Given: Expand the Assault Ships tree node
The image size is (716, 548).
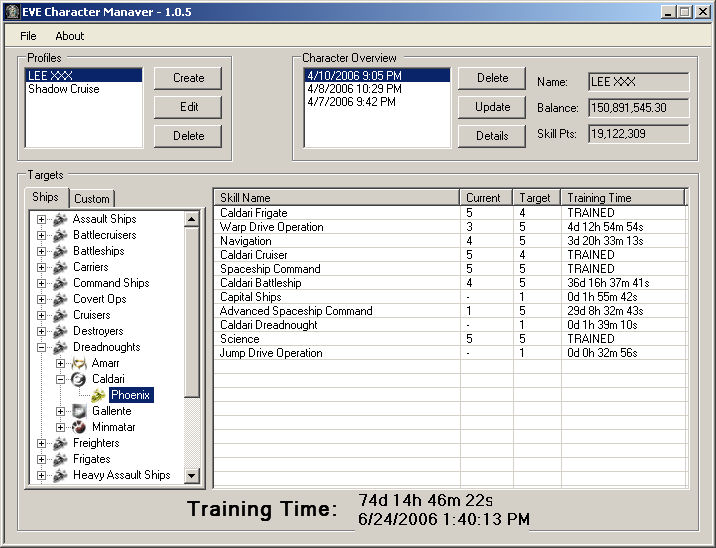Looking at the screenshot, I should pyautogui.click(x=41, y=219).
